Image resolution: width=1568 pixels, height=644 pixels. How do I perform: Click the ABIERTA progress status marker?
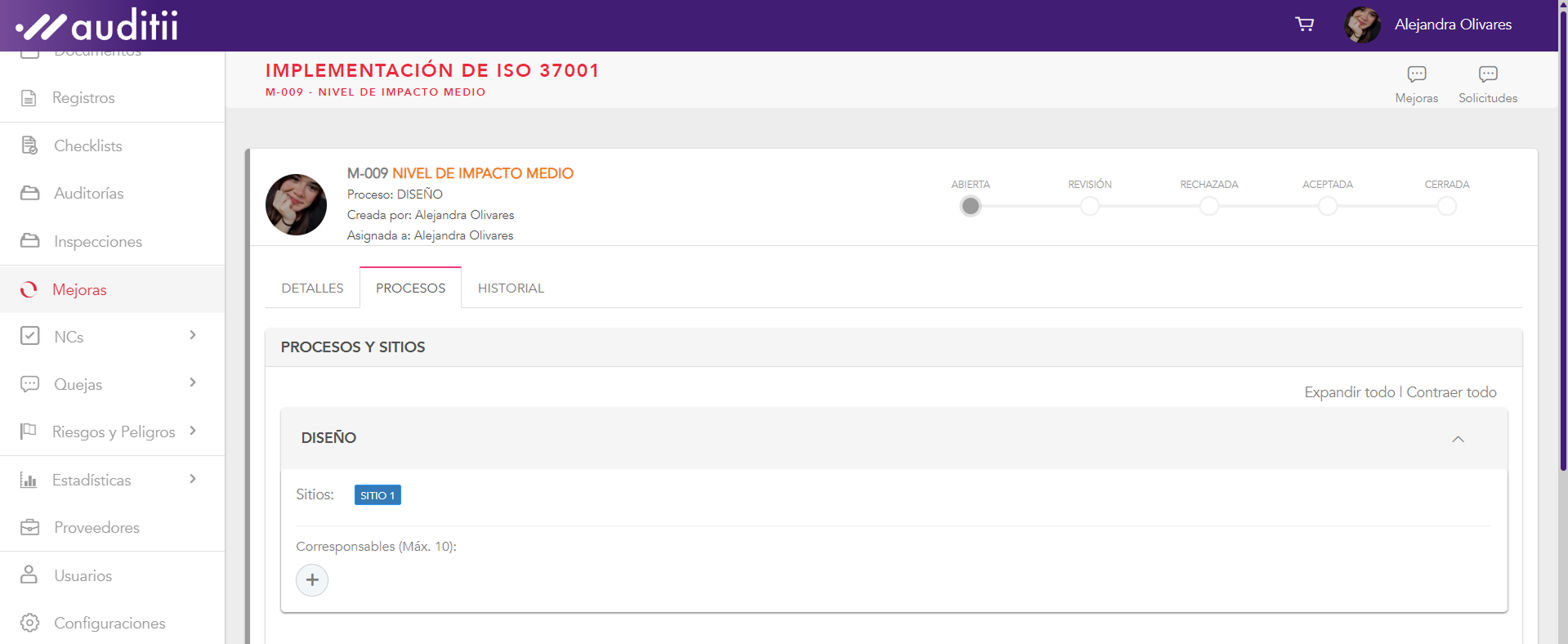[970, 206]
